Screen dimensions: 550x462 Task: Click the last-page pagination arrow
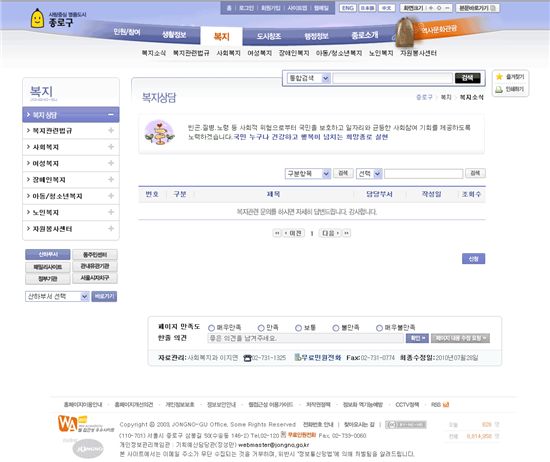pyautogui.click(x=347, y=233)
